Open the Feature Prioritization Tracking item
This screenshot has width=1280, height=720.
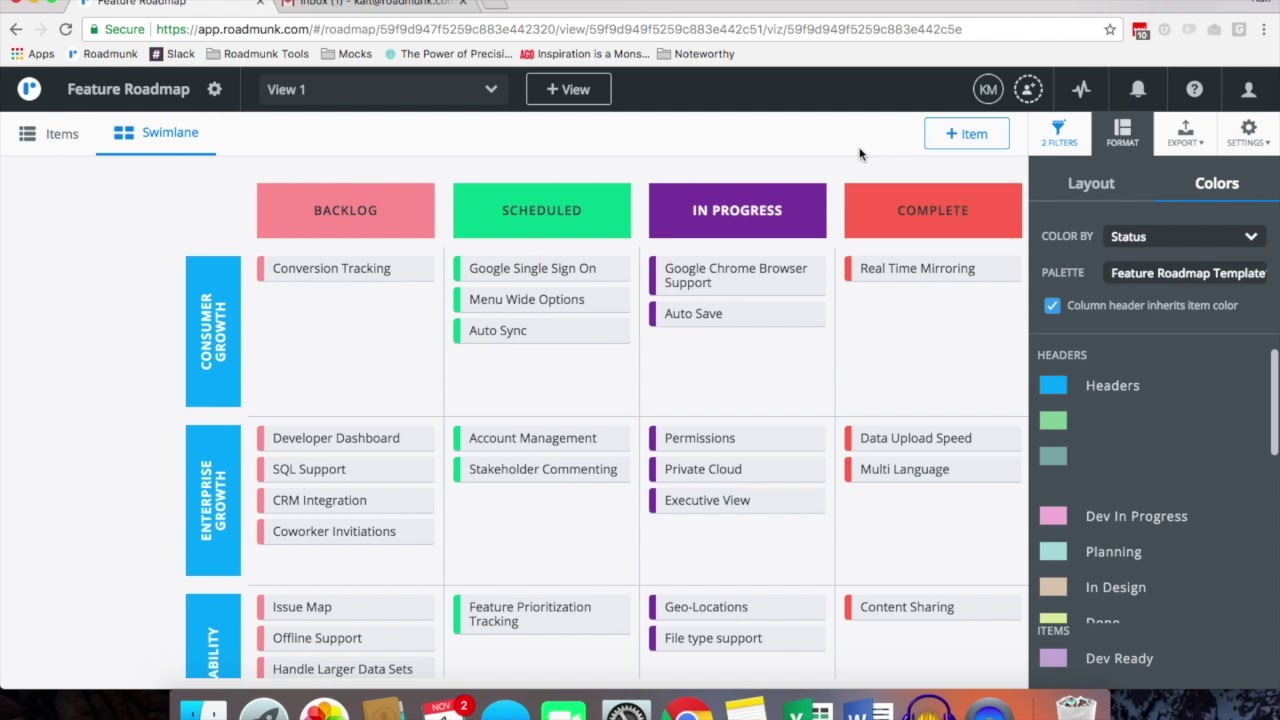(x=541, y=614)
